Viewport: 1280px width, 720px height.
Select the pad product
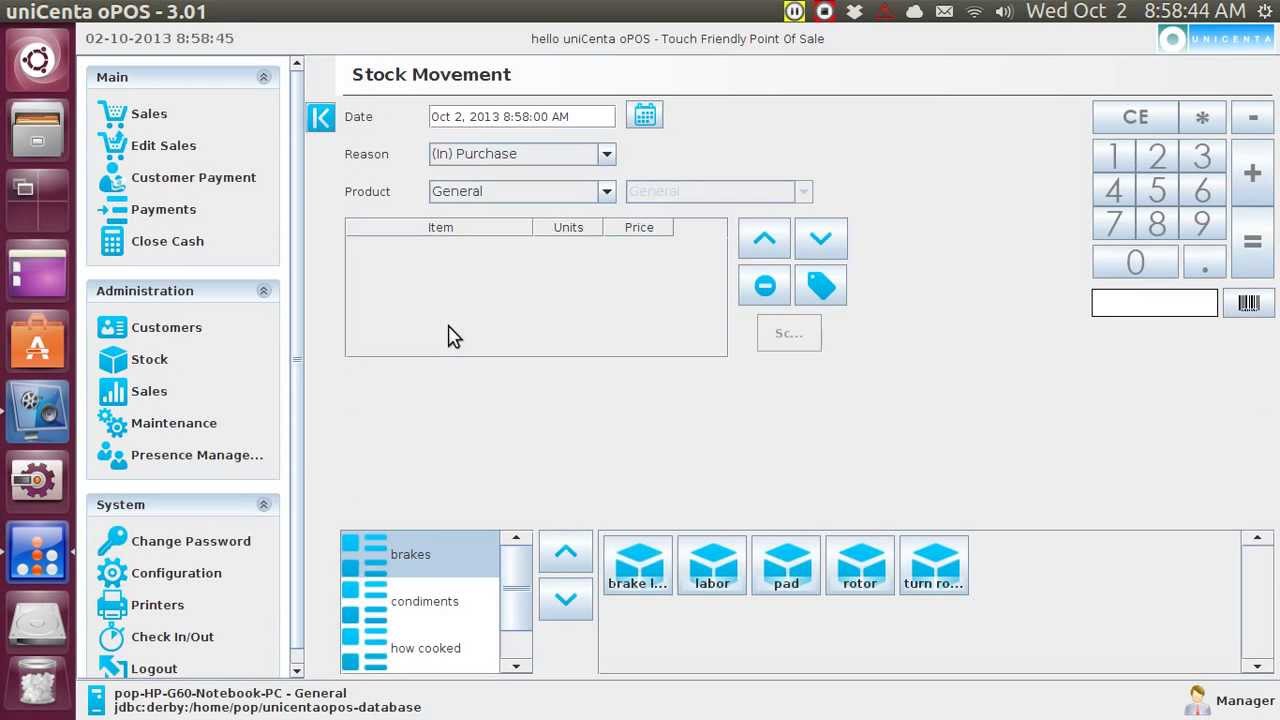tap(786, 565)
